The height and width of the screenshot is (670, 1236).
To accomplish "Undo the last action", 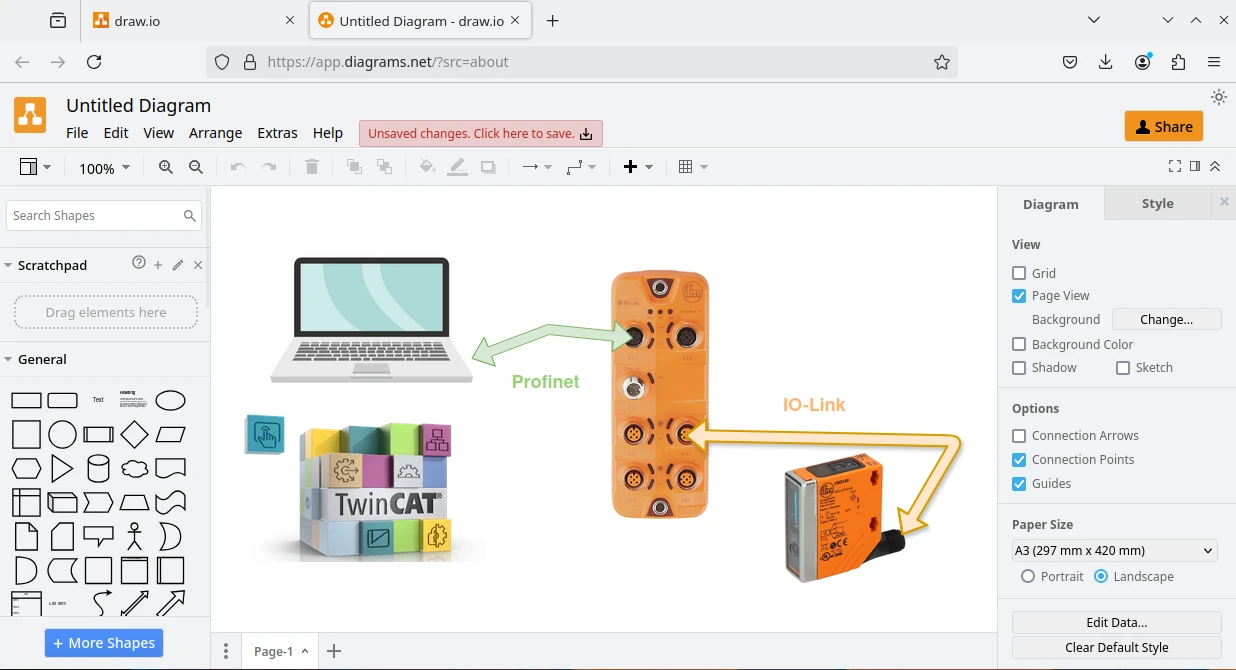I will coord(238,167).
